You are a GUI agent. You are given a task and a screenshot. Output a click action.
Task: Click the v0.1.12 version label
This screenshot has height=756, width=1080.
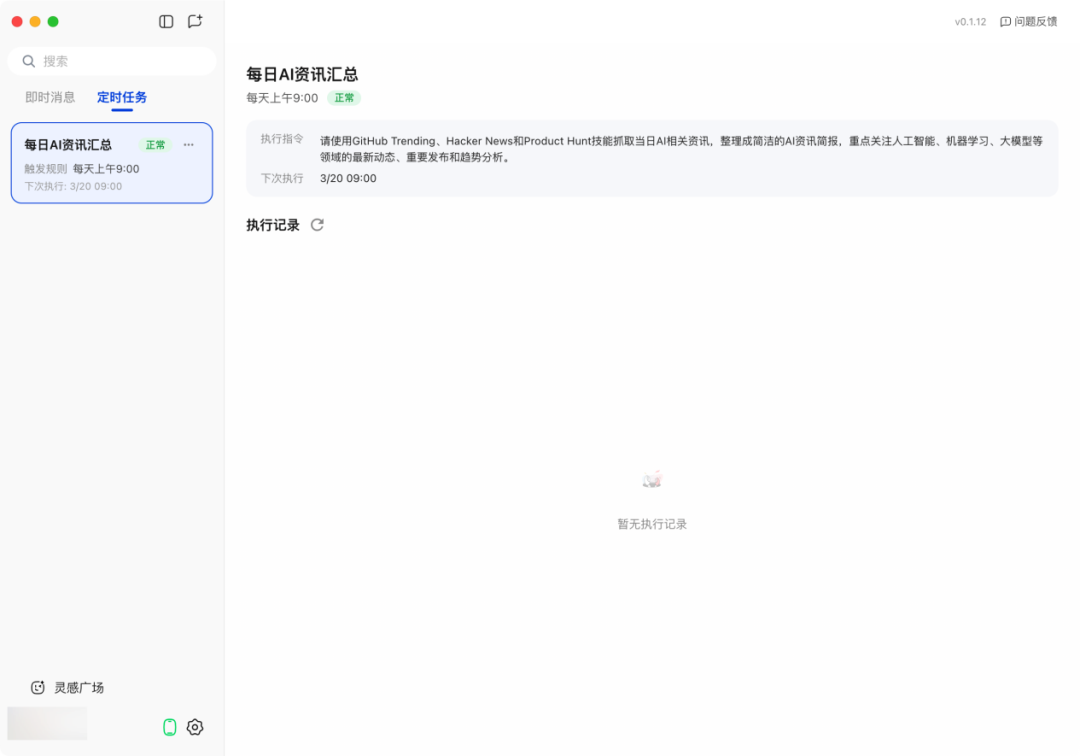(970, 21)
